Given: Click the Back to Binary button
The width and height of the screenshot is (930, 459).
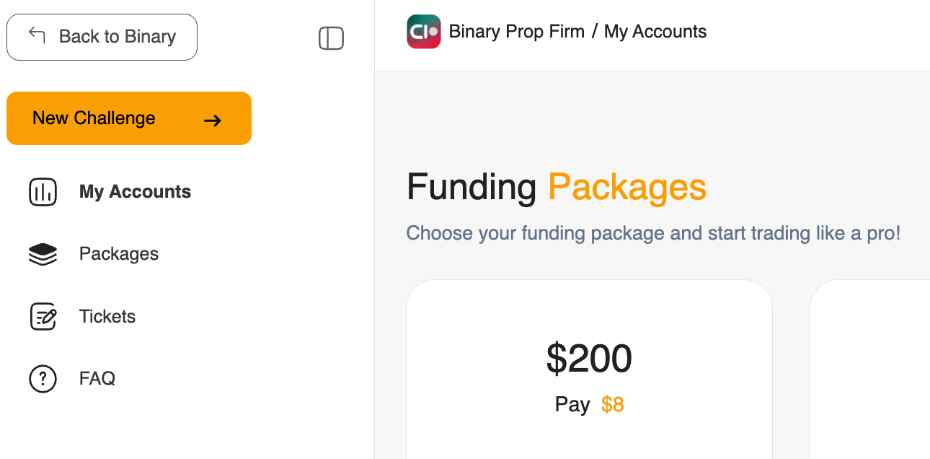Looking at the screenshot, I should pyautogui.click(x=102, y=37).
